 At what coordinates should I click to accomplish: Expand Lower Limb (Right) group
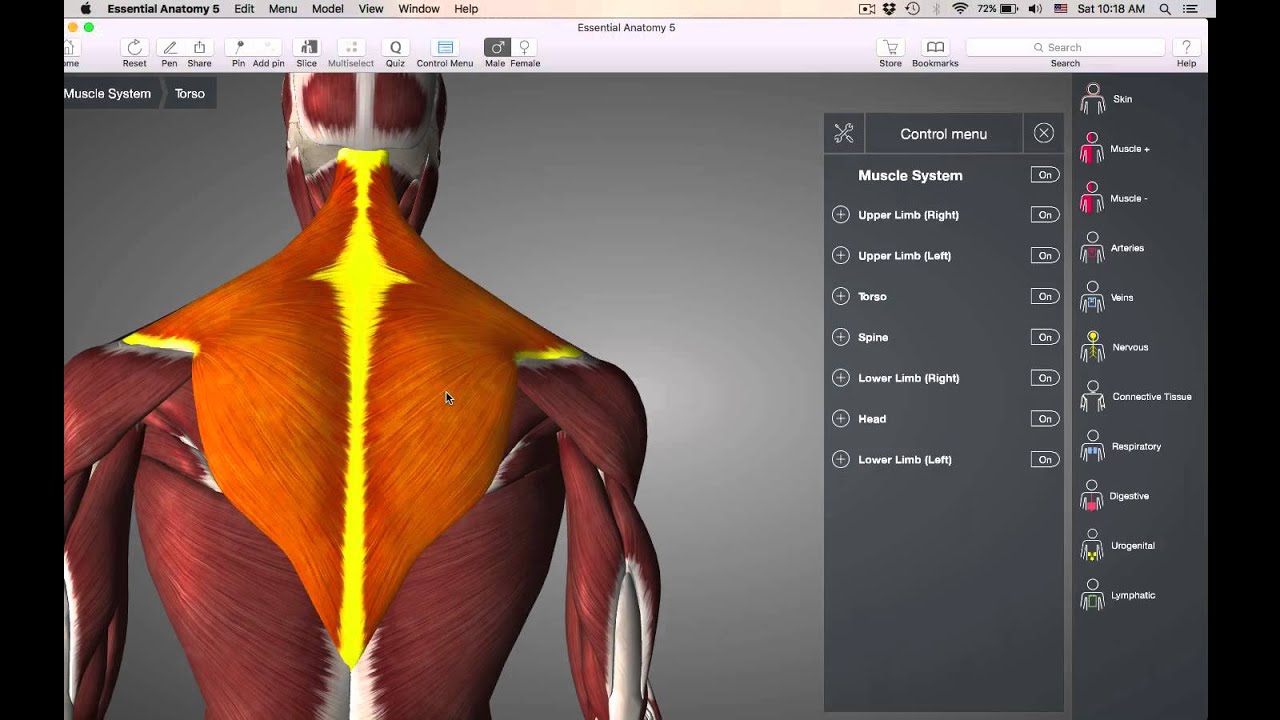point(841,378)
